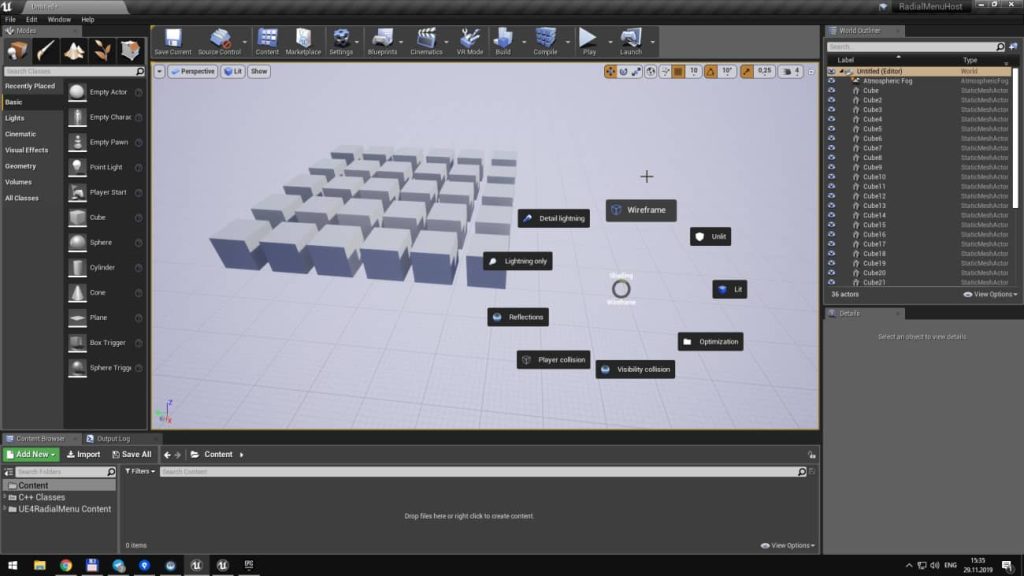Select the Place mode icon
1024x576 pixels.
pos(17,51)
